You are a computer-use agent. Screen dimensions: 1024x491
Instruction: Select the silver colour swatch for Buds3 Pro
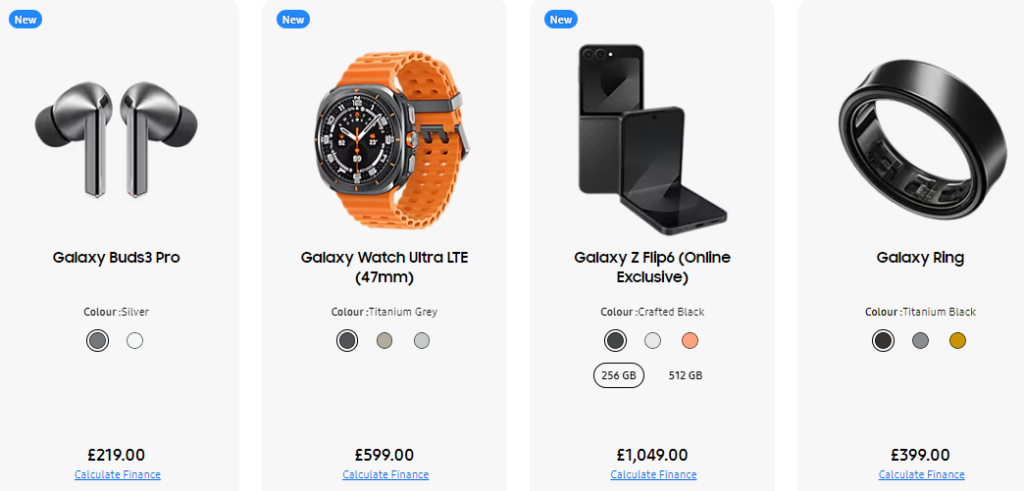point(97,341)
